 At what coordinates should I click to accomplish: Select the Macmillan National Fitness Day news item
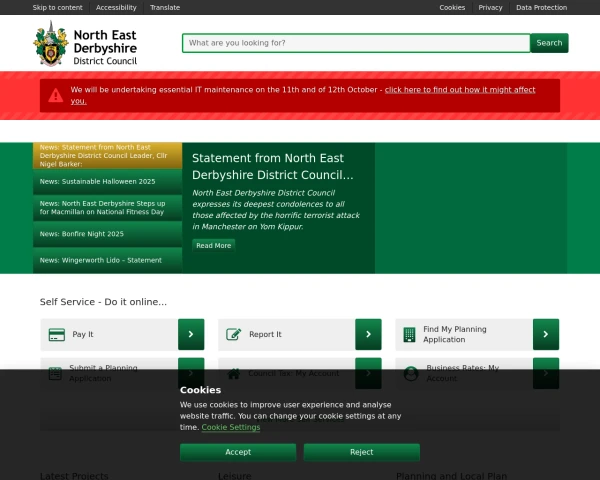pyautogui.click(x=108, y=207)
